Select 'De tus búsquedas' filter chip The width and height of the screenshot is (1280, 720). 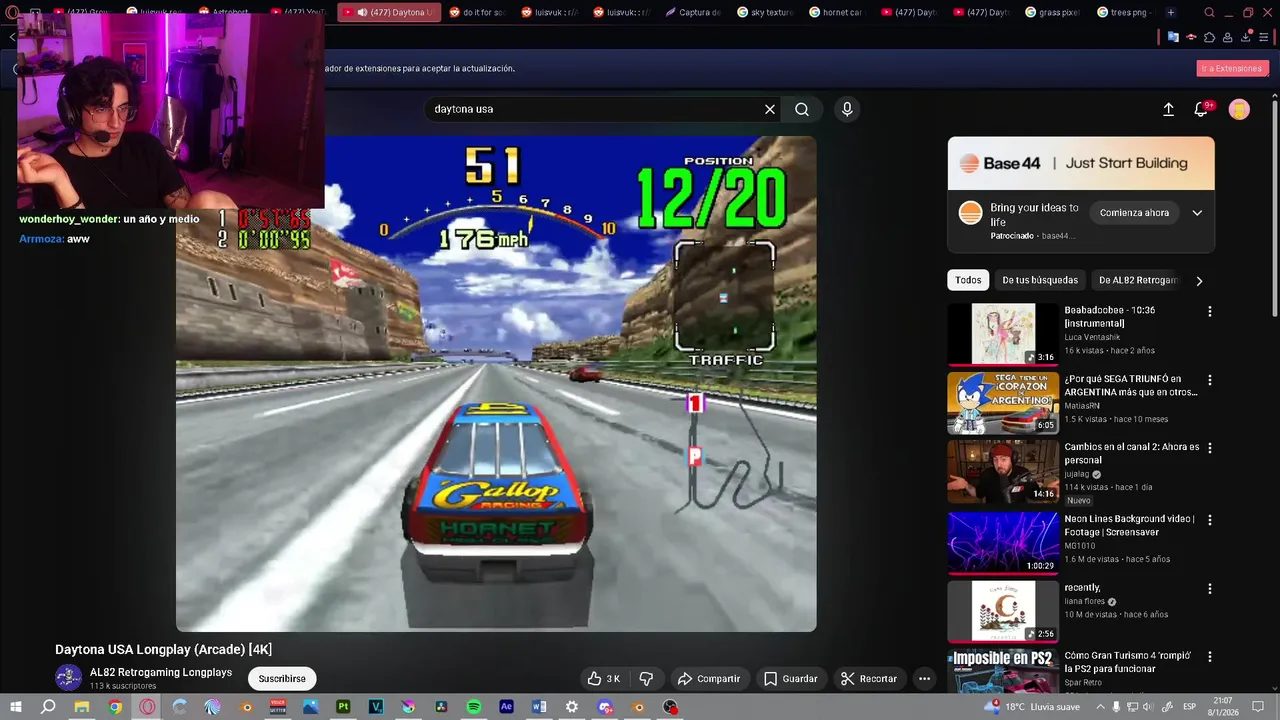click(x=1040, y=281)
